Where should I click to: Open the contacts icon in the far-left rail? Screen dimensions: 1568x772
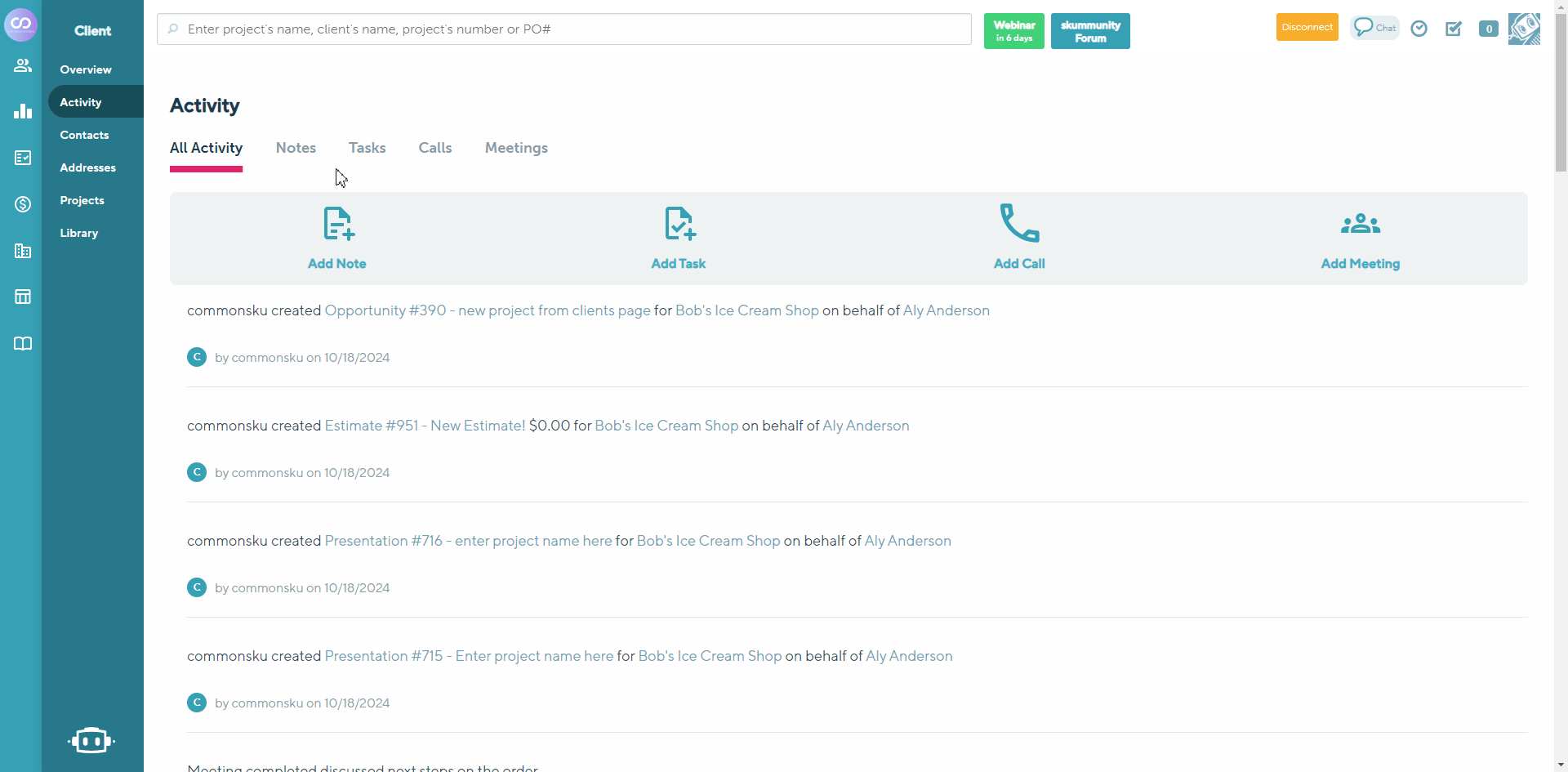[x=22, y=65]
